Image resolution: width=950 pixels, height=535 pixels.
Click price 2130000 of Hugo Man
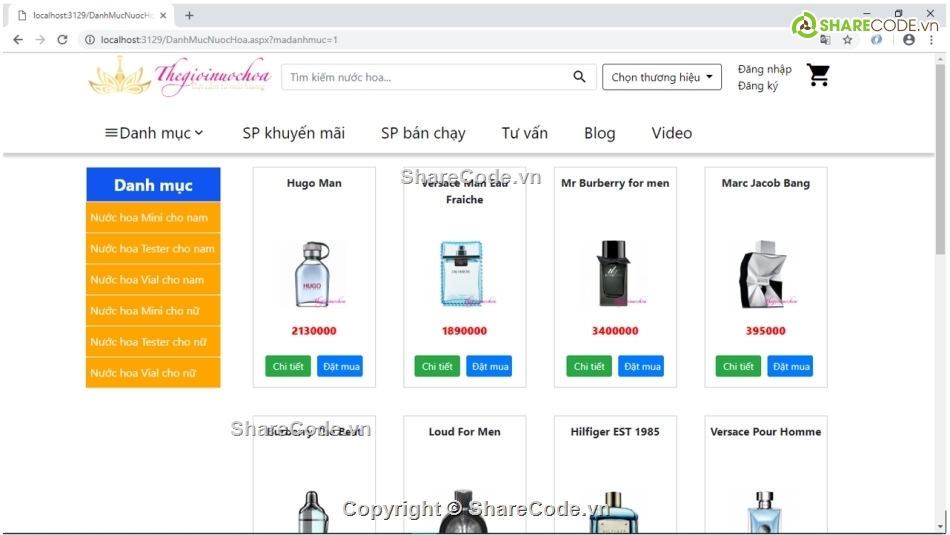point(313,331)
